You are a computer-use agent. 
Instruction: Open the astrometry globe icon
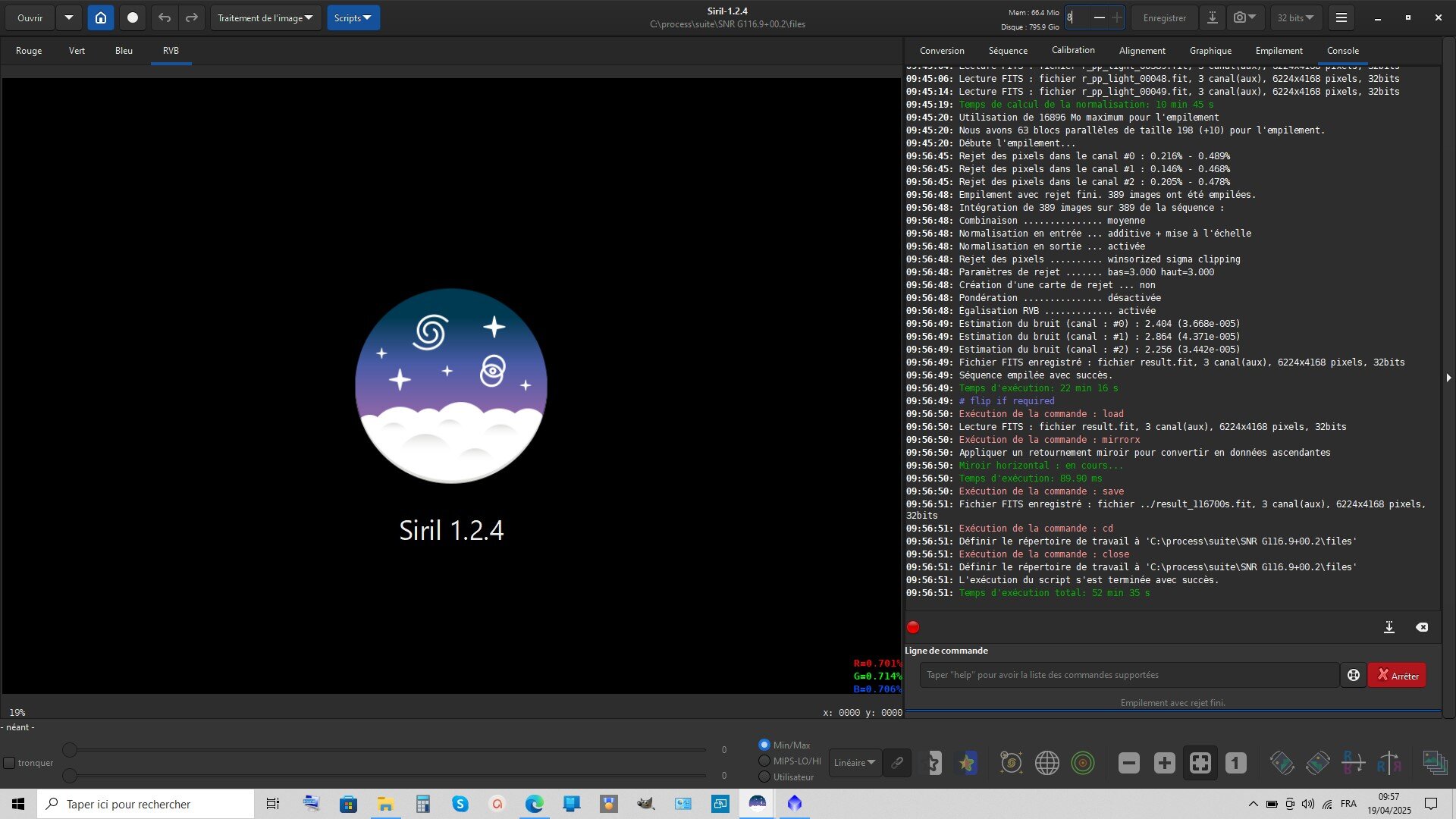[x=1046, y=763]
